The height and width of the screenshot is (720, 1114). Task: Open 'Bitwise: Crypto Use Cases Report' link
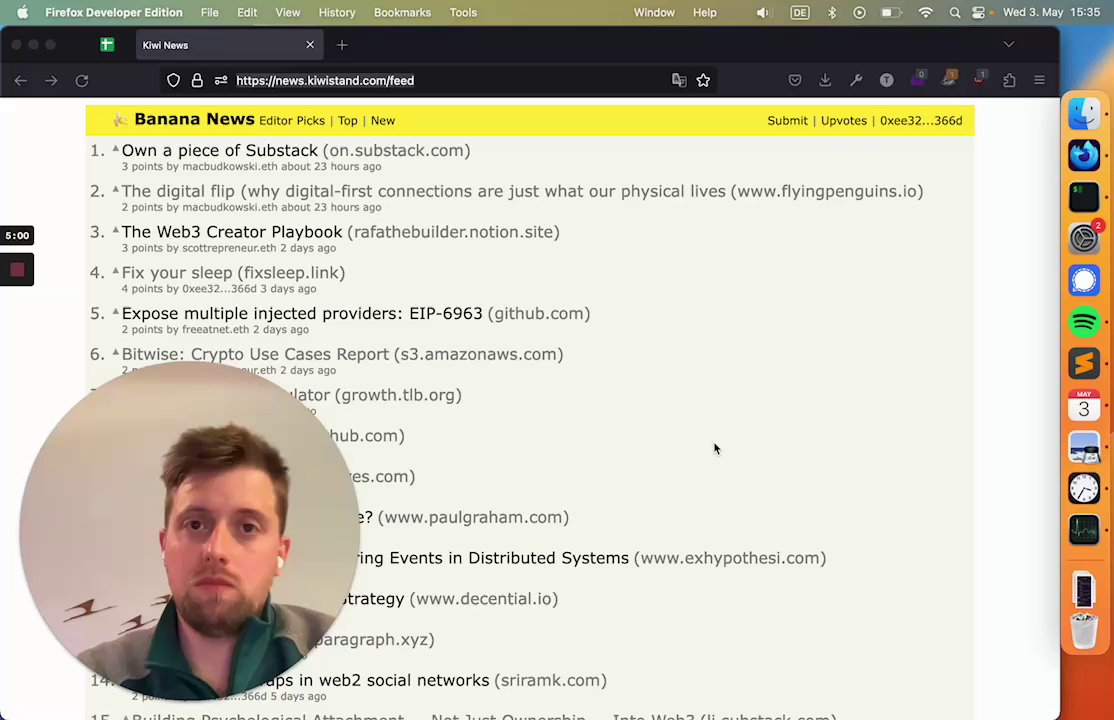255,354
